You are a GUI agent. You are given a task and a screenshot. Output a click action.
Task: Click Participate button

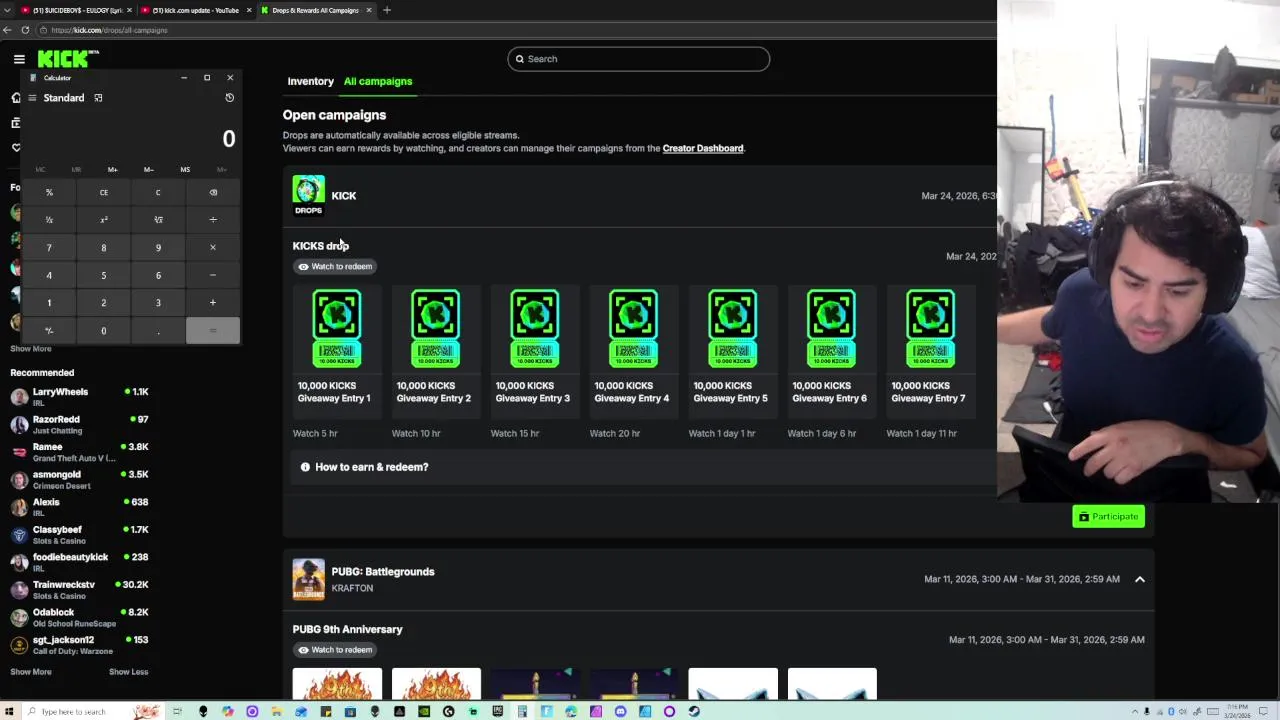point(1108,516)
